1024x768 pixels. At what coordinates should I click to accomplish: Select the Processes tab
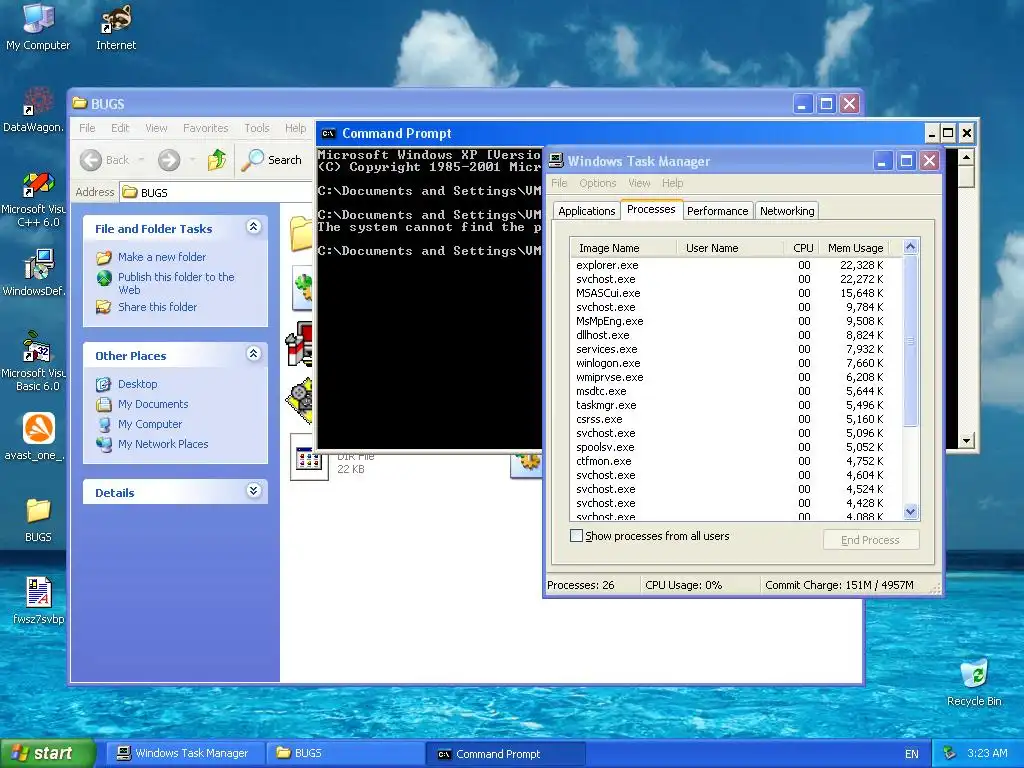point(651,209)
